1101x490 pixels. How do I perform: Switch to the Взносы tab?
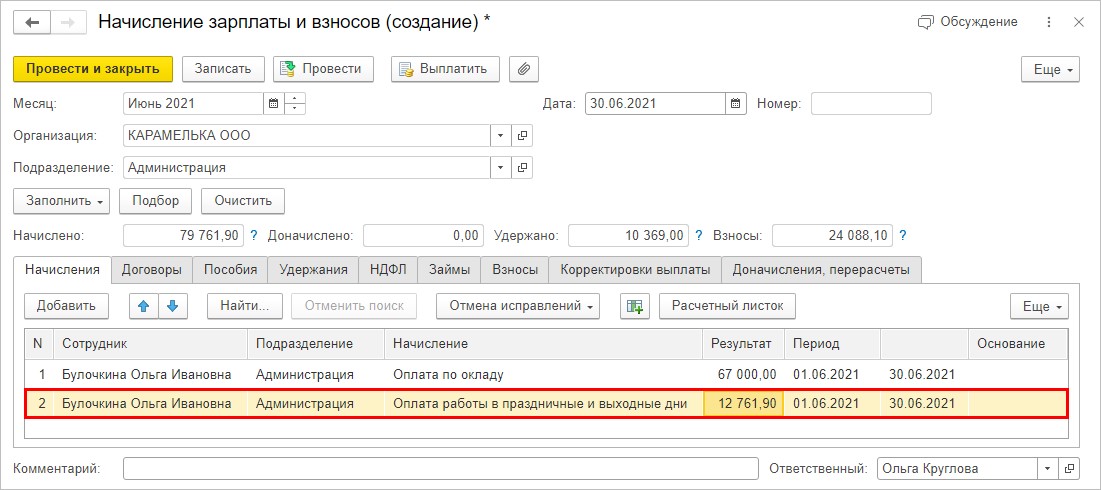(515, 270)
